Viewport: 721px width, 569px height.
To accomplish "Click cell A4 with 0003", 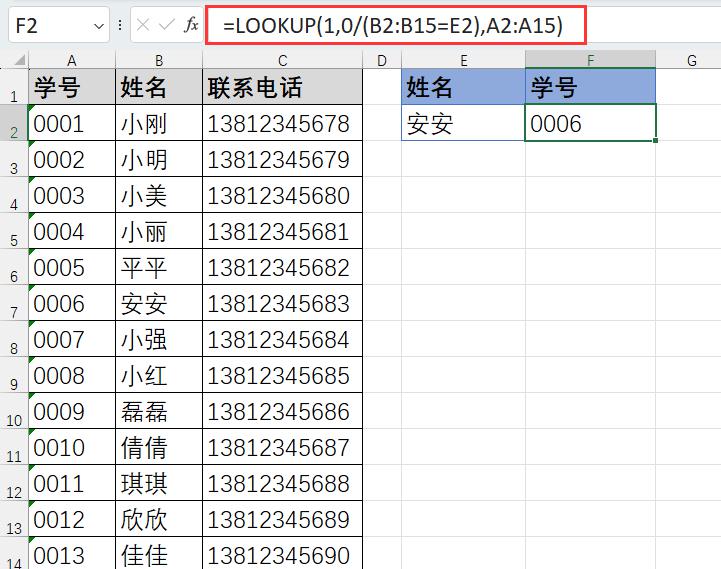I will pos(72,195).
